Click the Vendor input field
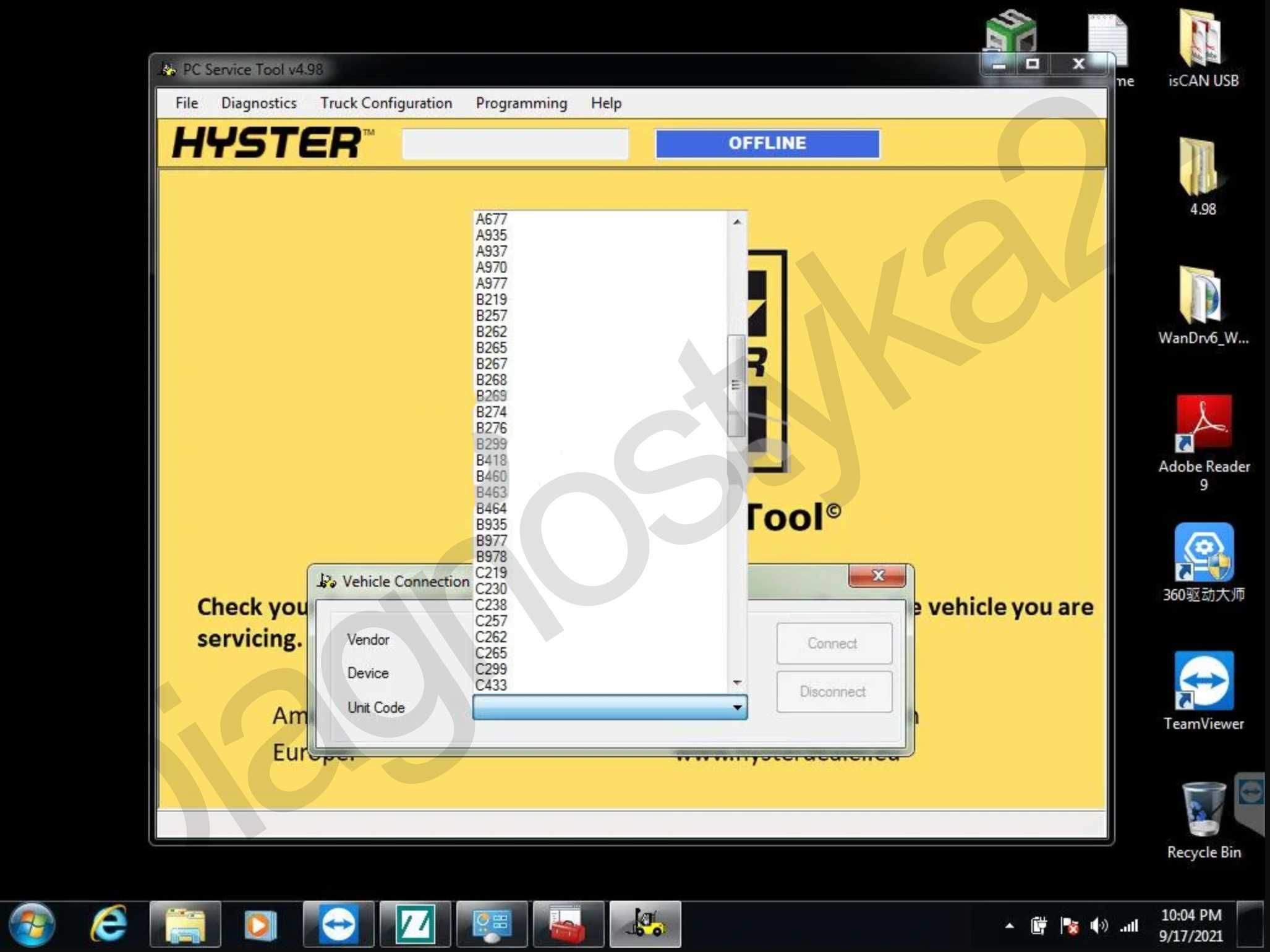 (609, 639)
